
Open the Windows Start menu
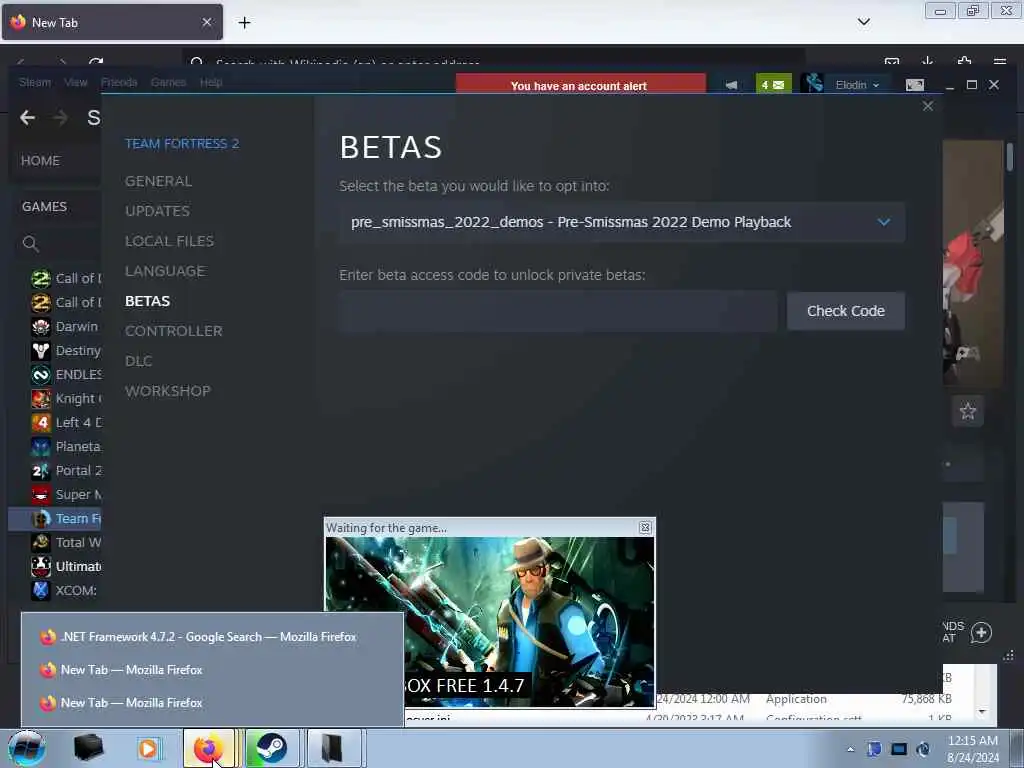pos(26,748)
